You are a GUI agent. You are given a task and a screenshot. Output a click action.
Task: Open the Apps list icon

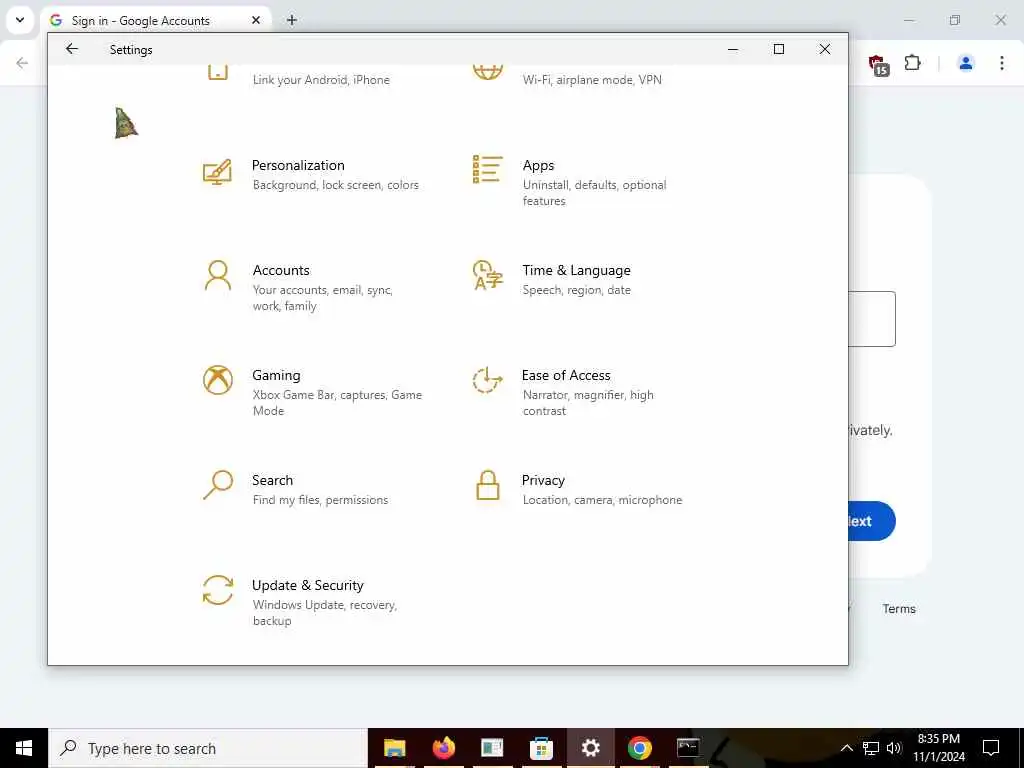tap(487, 169)
